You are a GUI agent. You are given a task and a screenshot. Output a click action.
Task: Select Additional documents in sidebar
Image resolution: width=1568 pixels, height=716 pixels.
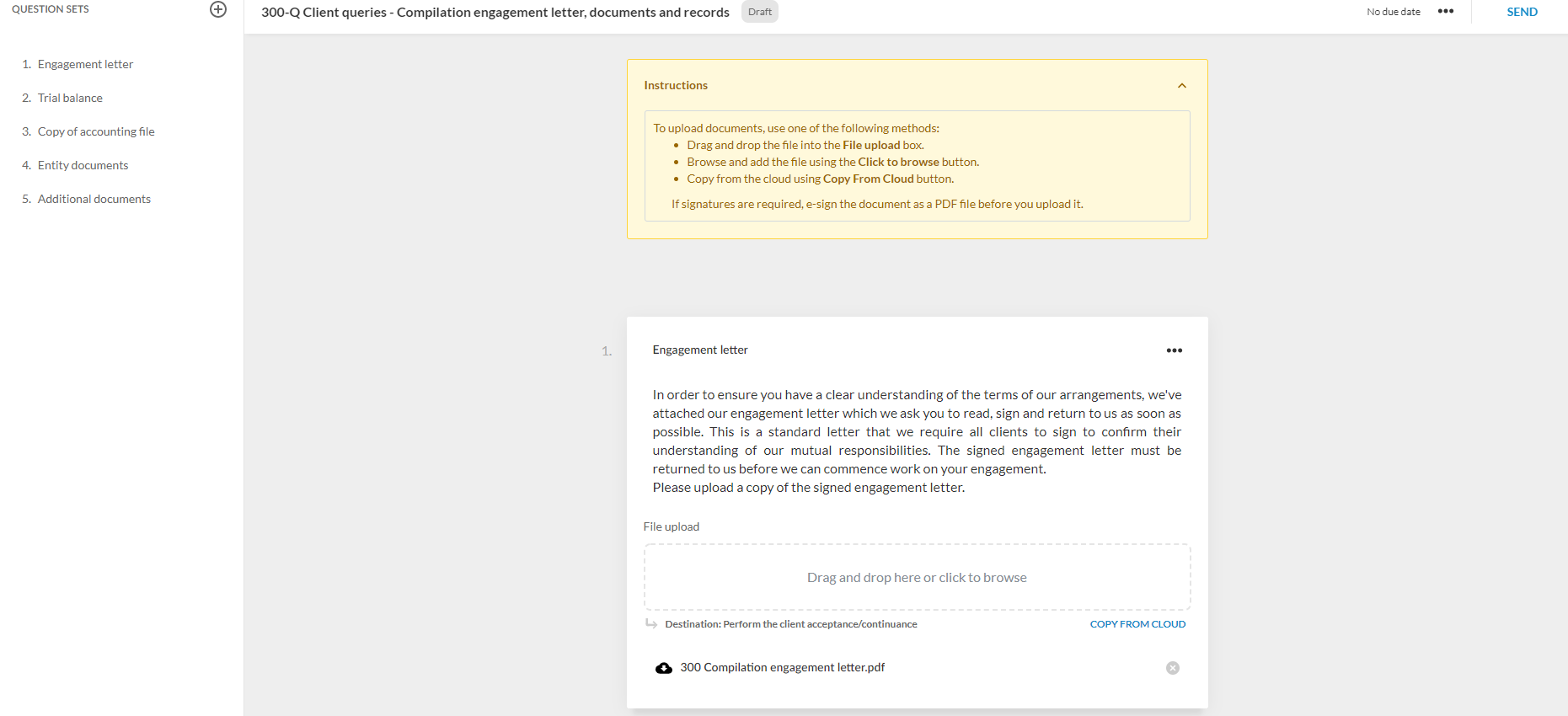click(x=94, y=199)
